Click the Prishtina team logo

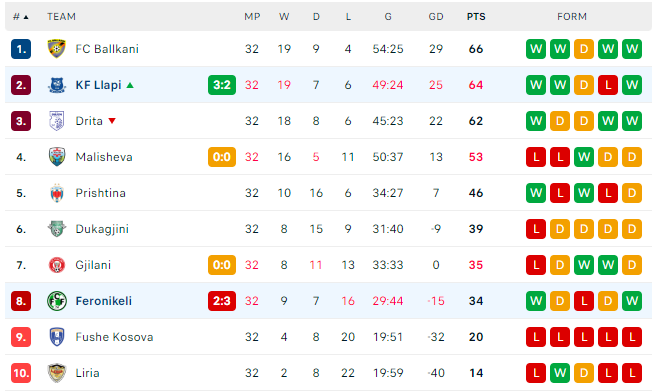coord(57,193)
